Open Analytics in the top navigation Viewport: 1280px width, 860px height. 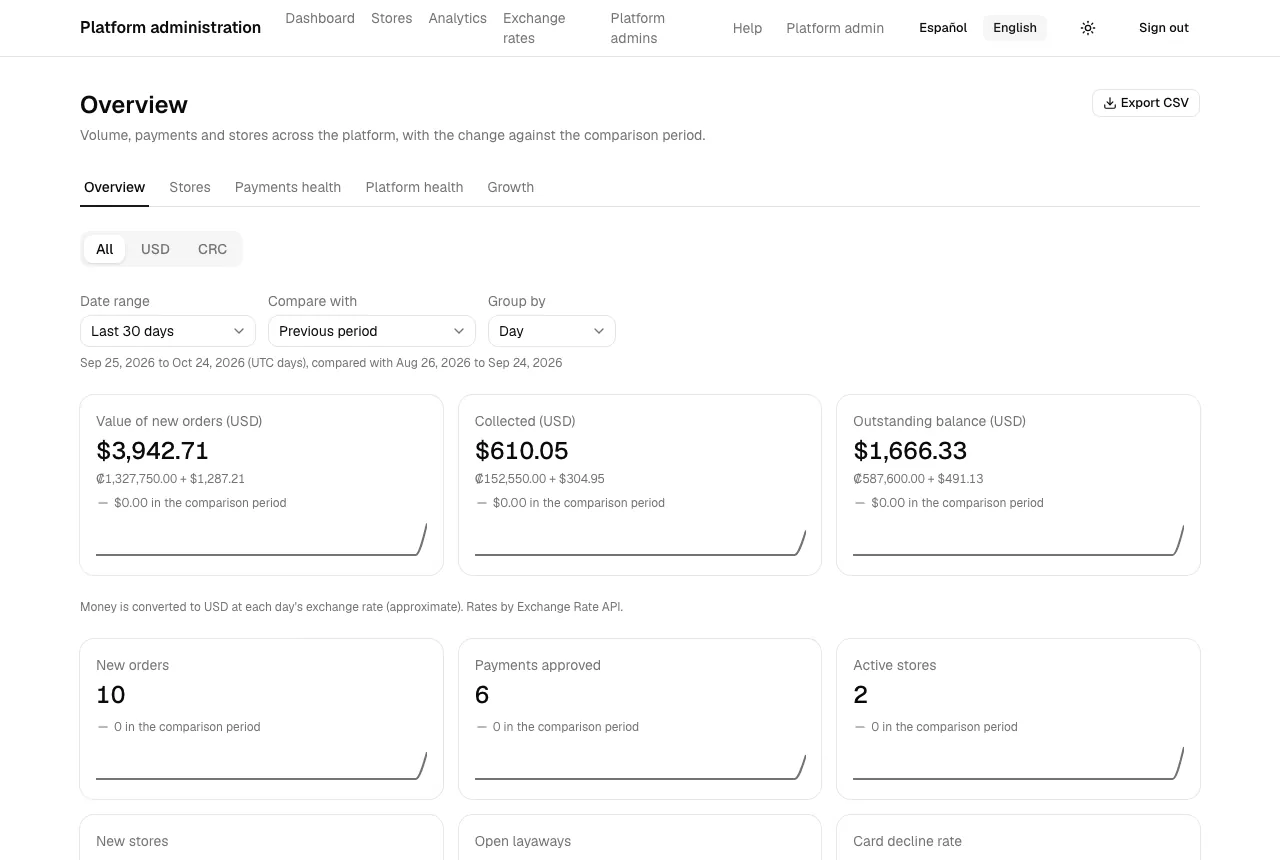click(458, 18)
